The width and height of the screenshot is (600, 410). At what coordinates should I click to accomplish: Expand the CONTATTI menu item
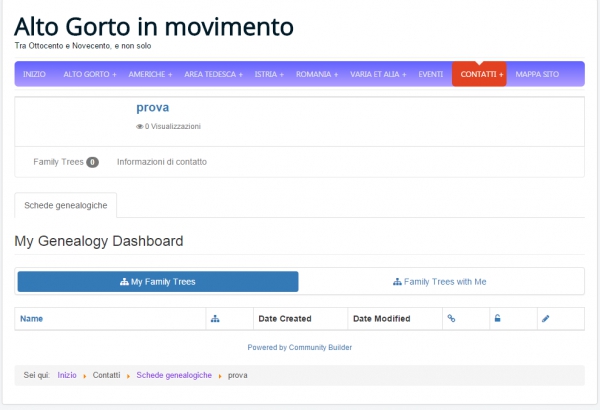[x=479, y=75]
